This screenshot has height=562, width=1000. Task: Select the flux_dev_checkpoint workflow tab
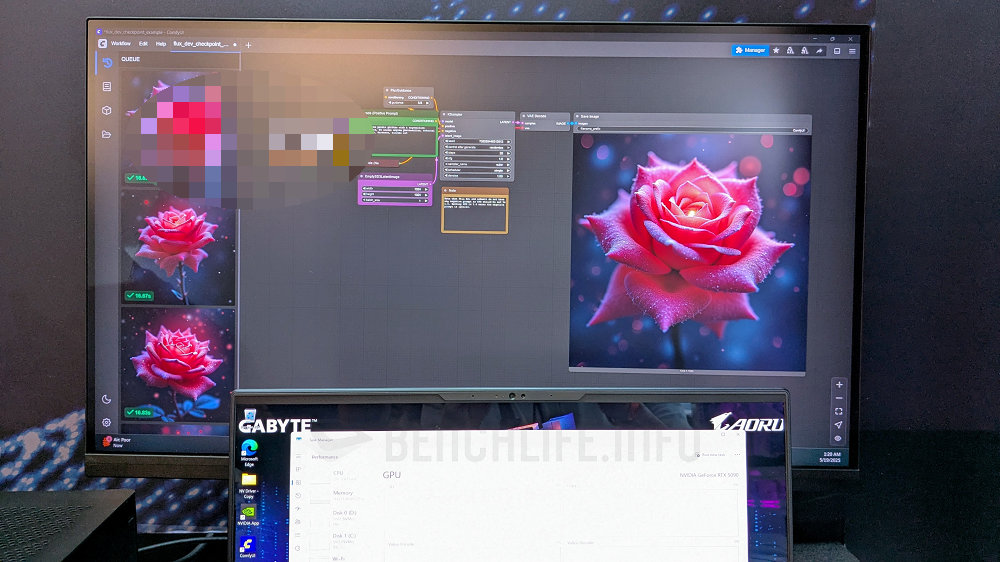coord(204,44)
